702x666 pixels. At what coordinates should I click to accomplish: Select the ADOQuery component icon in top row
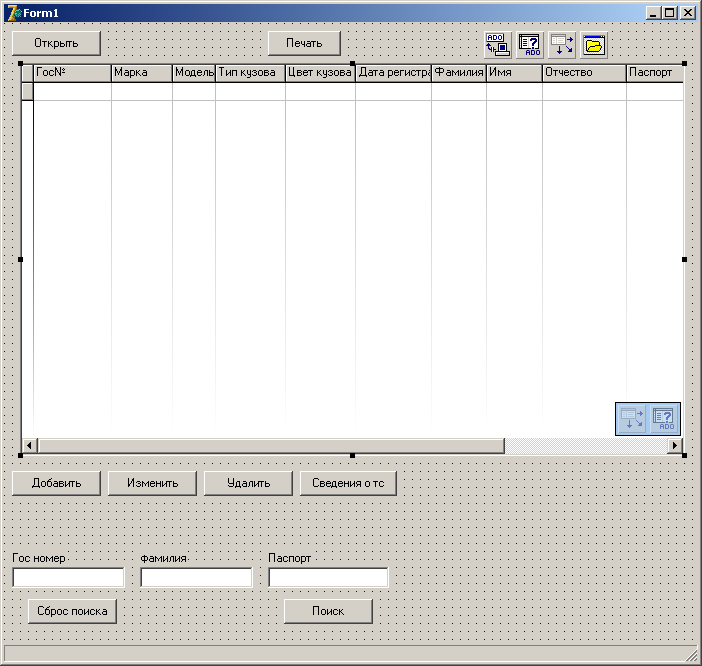[530, 45]
